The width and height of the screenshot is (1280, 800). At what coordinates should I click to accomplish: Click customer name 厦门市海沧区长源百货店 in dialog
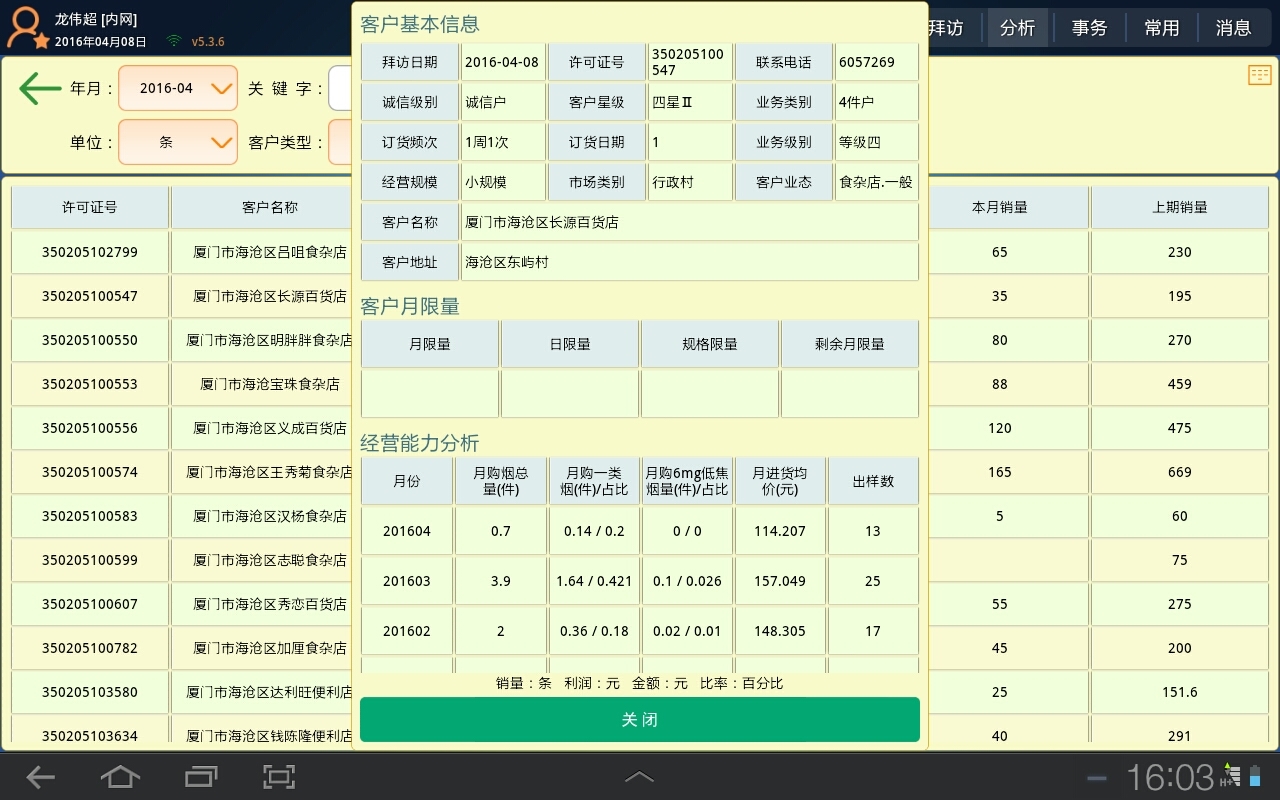point(542,222)
